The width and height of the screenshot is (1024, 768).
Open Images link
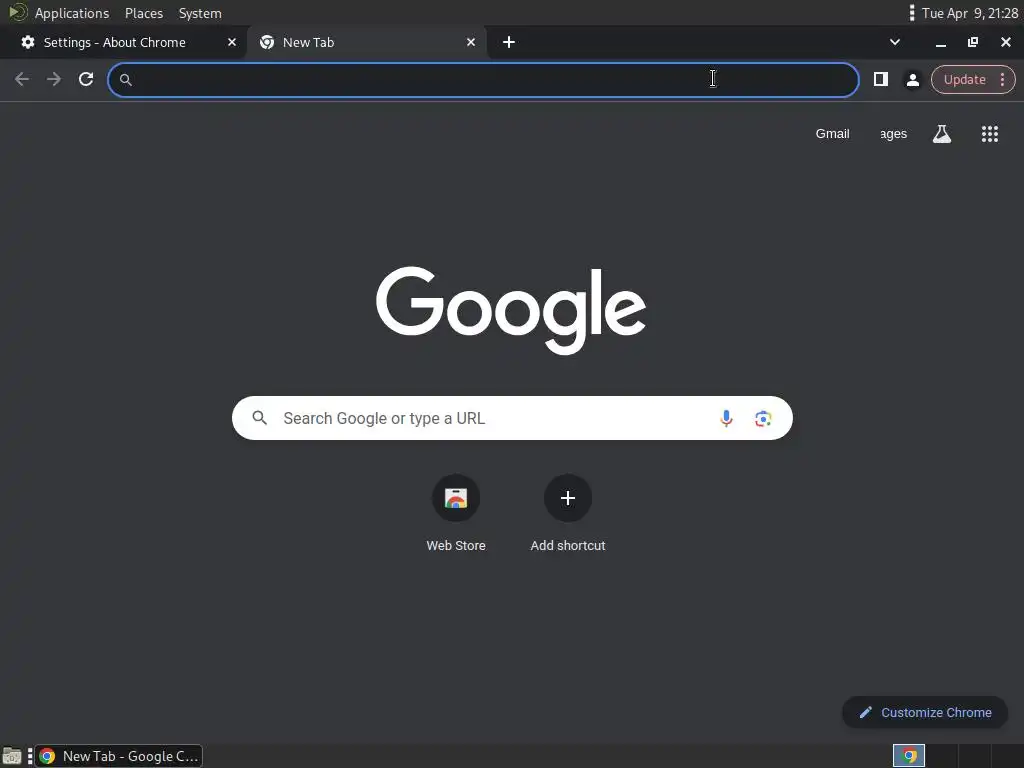pos(893,134)
